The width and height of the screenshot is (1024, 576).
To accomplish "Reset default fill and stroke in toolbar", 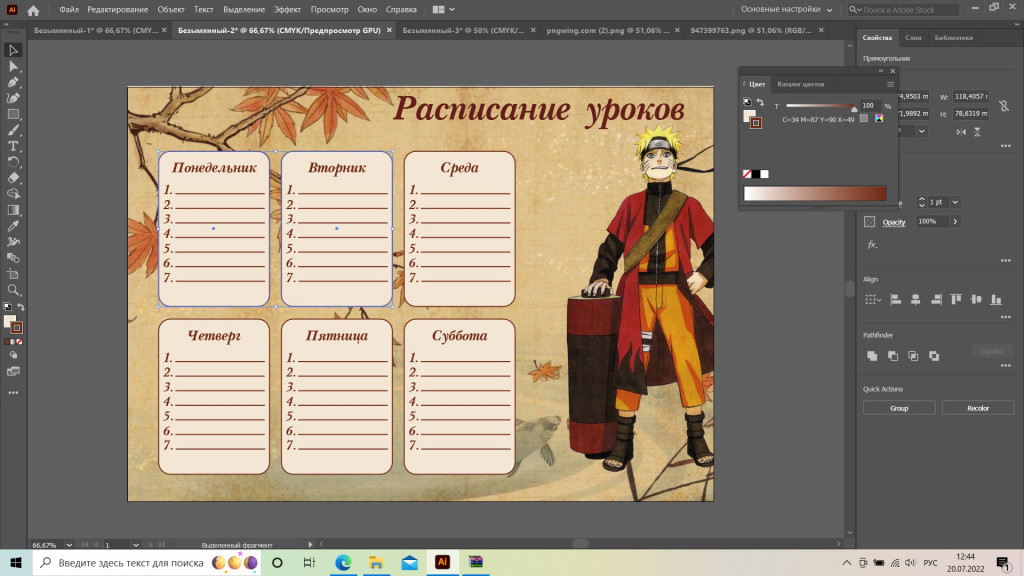I will pos(7,307).
